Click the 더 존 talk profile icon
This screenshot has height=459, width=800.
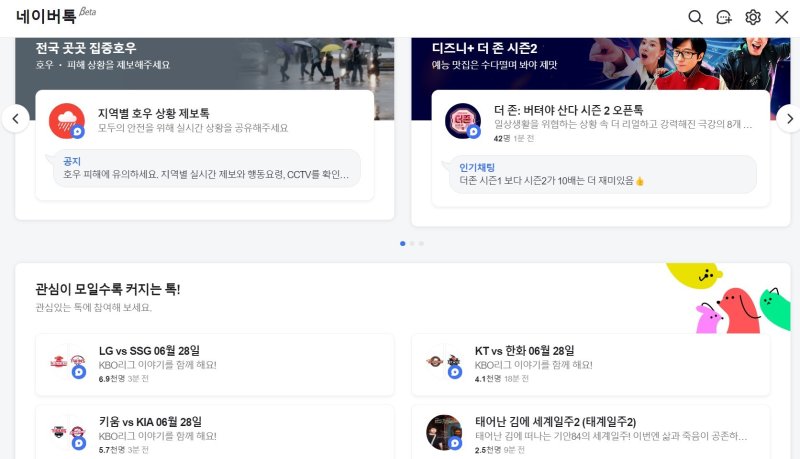(x=463, y=120)
